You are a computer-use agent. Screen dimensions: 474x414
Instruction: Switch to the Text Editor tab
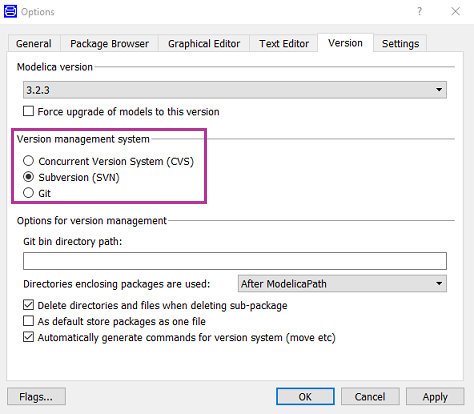click(x=284, y=44)
